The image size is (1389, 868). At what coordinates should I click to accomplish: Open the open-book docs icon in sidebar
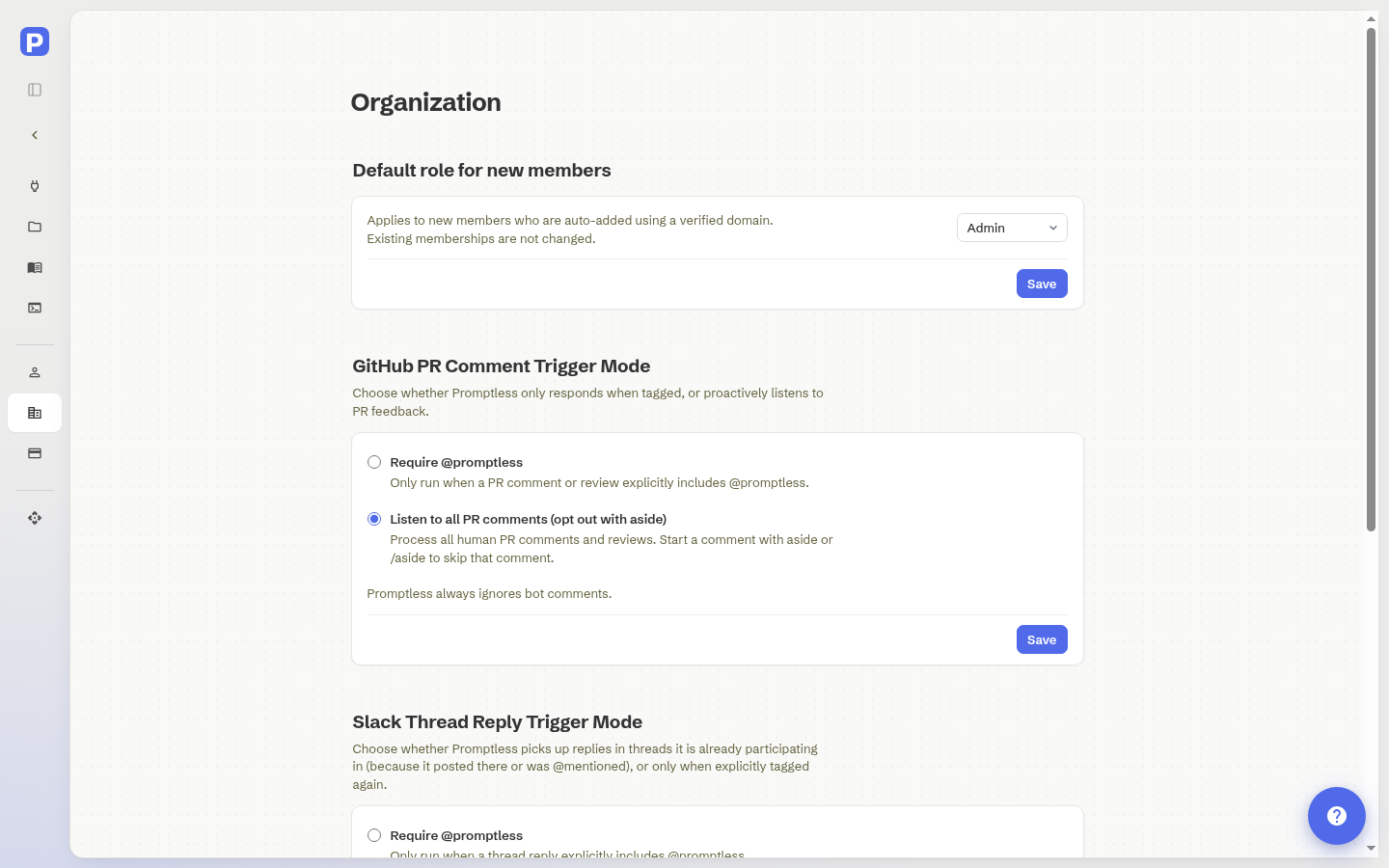(35, 267)
